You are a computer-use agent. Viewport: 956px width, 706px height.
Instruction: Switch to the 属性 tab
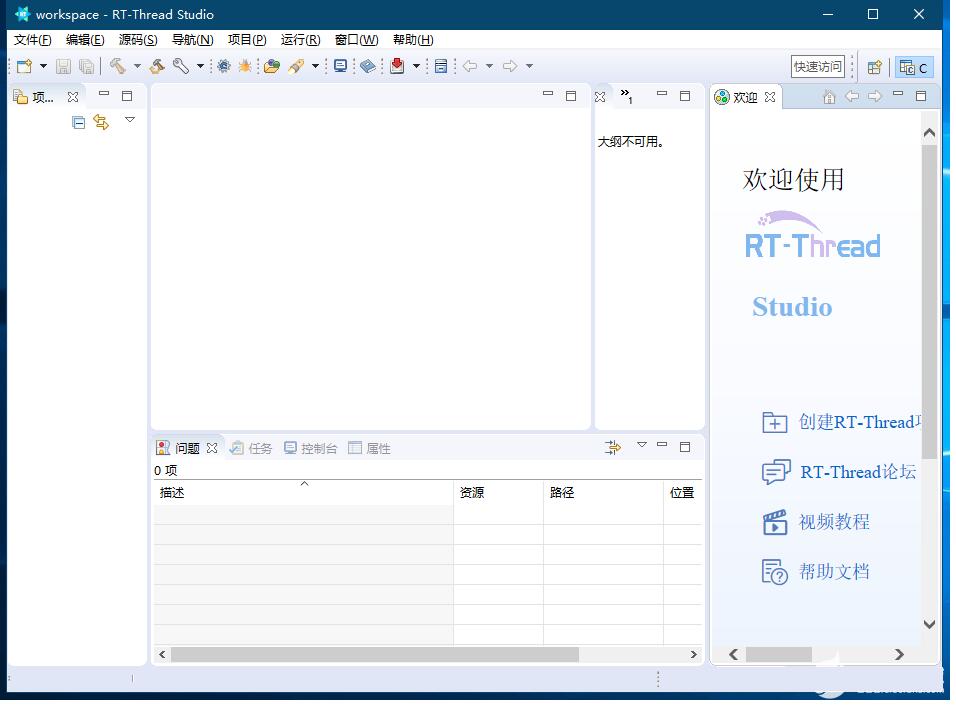(369, 449)
